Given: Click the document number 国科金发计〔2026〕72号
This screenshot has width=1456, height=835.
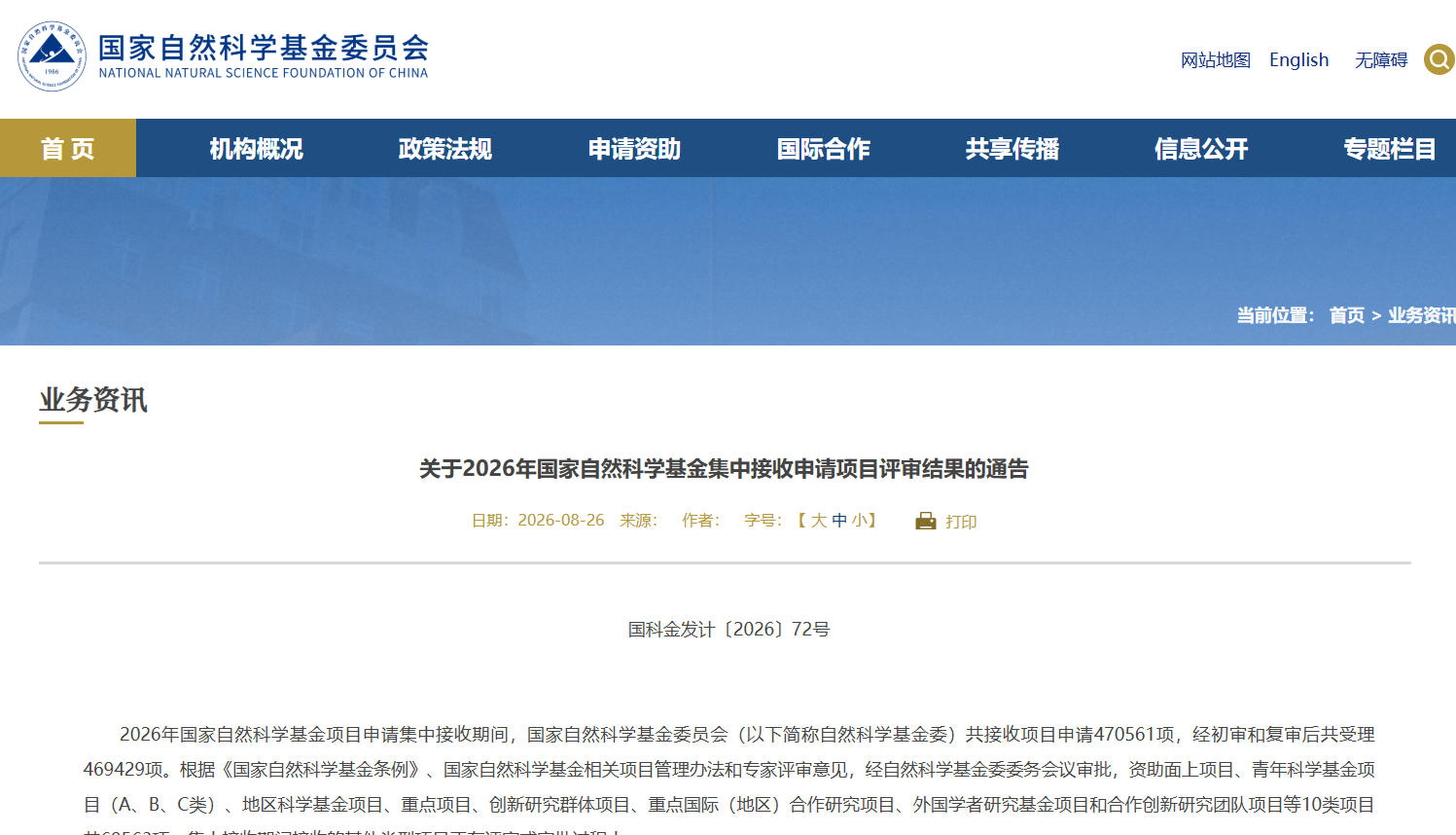Looking at the screenshot, I should (x=728, y=630).
